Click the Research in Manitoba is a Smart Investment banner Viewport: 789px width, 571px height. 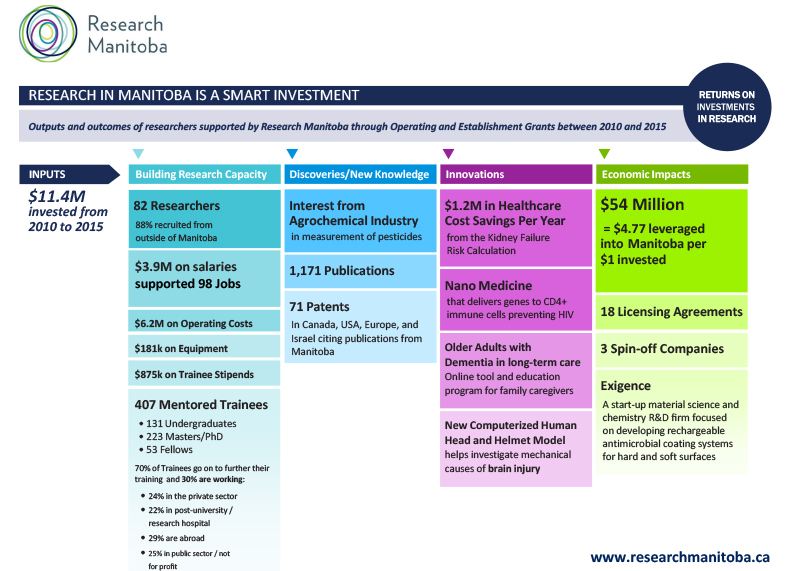(x=353, y=95)
